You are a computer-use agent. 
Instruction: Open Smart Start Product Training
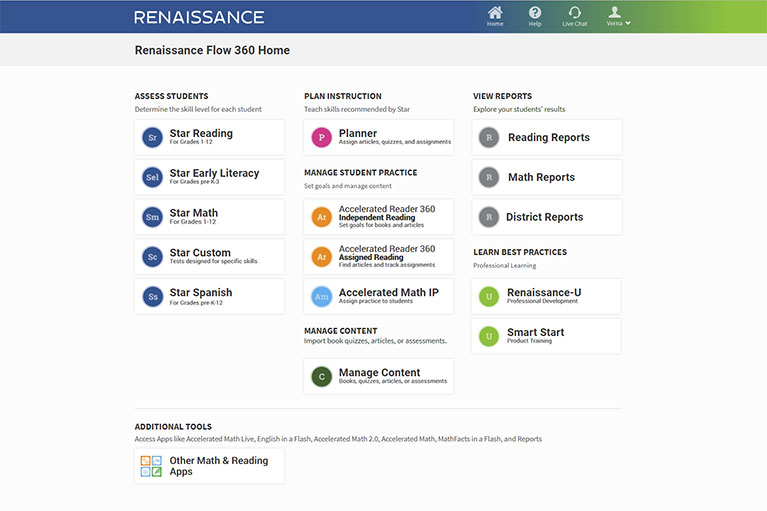(546, 336)
